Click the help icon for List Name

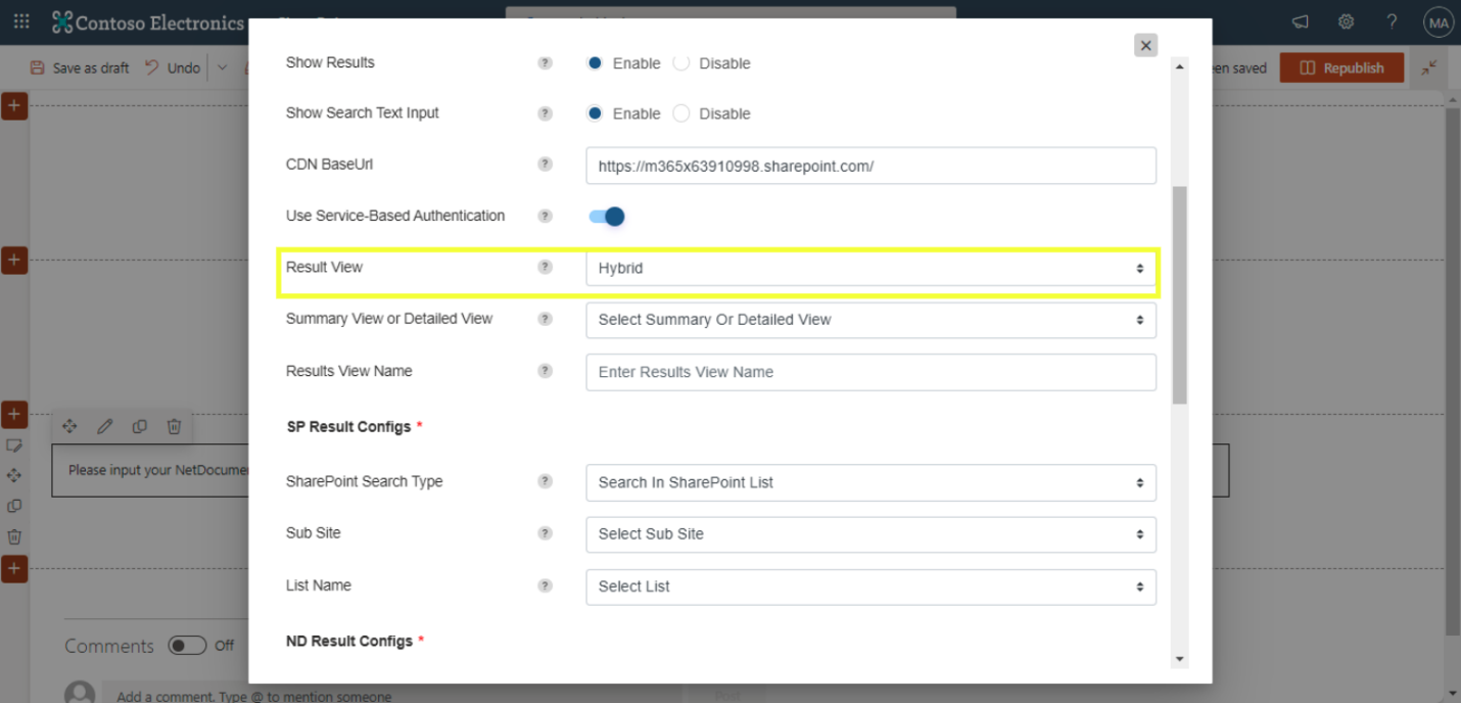tap(545, 585)
